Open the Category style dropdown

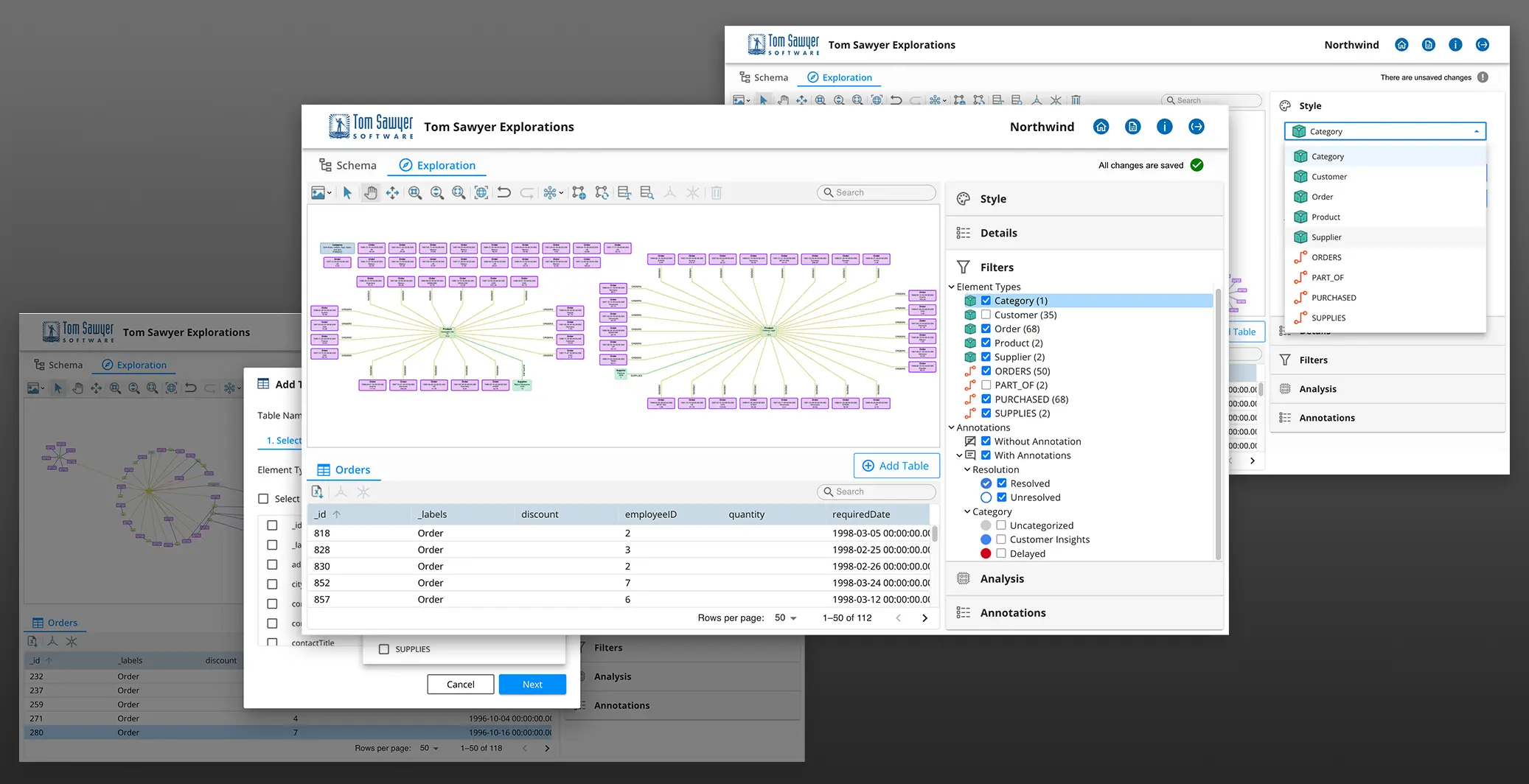click(x=1385, y=131)
